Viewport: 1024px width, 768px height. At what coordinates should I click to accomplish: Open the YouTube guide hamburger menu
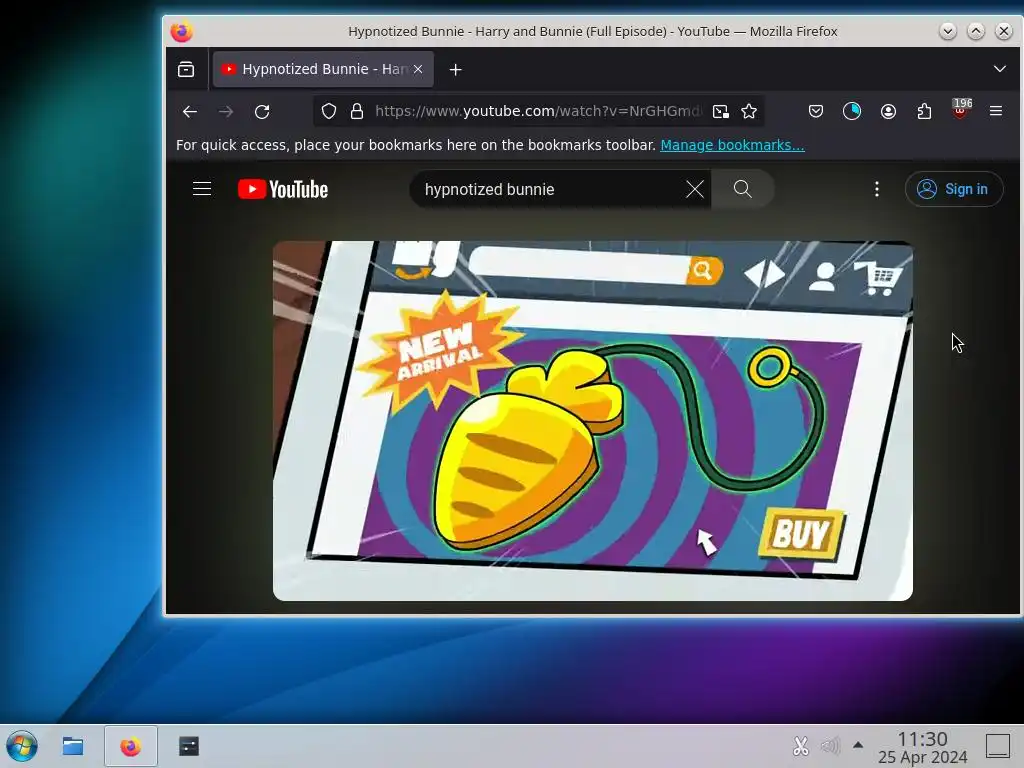pos(202,189)
